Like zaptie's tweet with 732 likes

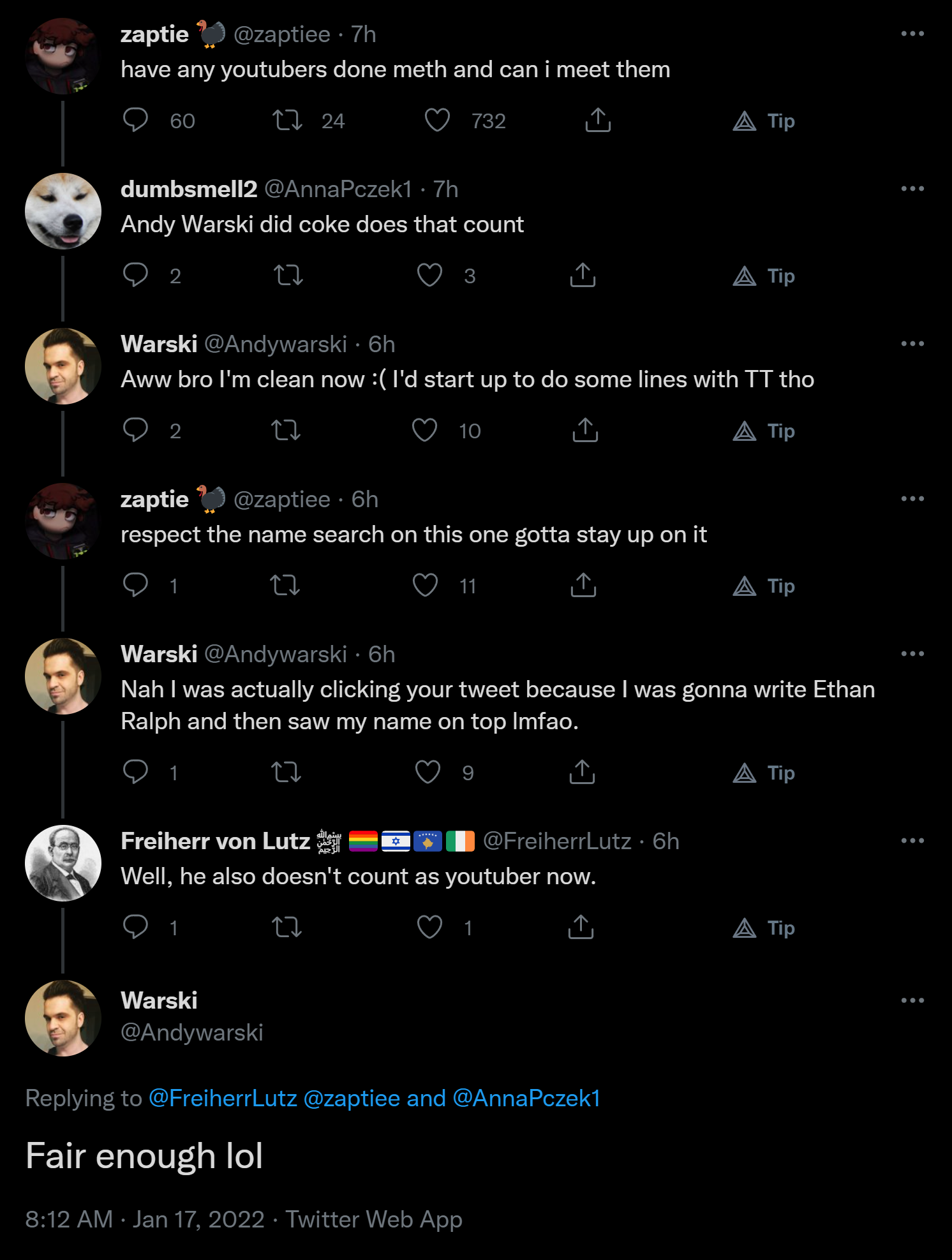(x=437, y=120)
